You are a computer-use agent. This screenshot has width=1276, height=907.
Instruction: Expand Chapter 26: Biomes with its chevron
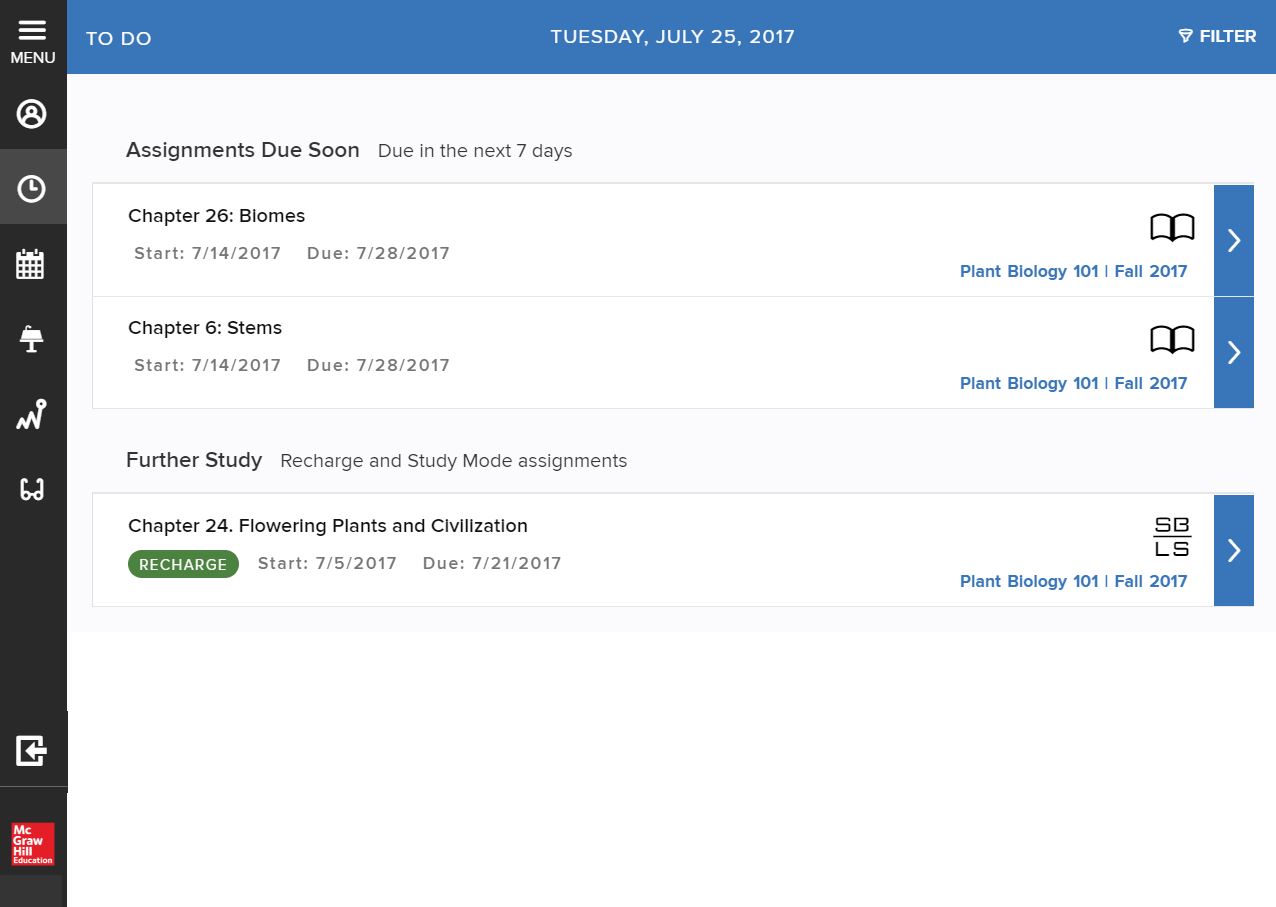pyautogui.click(x=1234, y=240)
